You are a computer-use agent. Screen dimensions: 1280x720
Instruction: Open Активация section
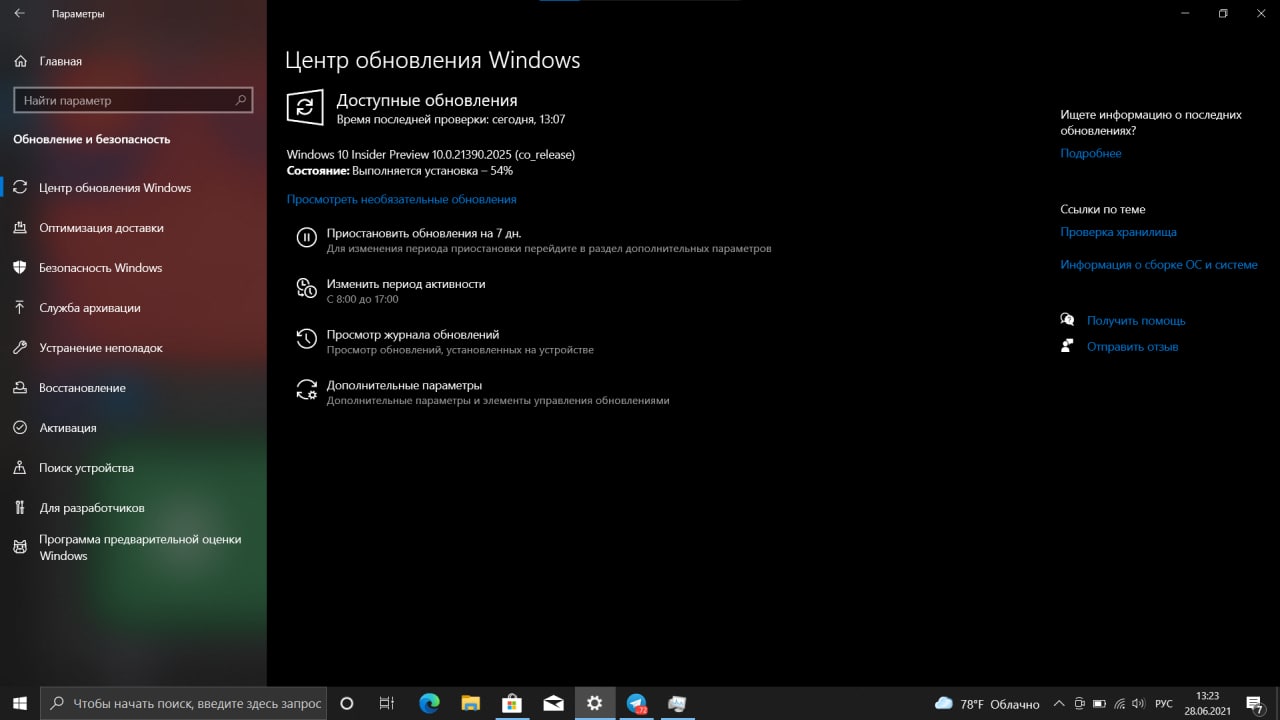(133, 427)
